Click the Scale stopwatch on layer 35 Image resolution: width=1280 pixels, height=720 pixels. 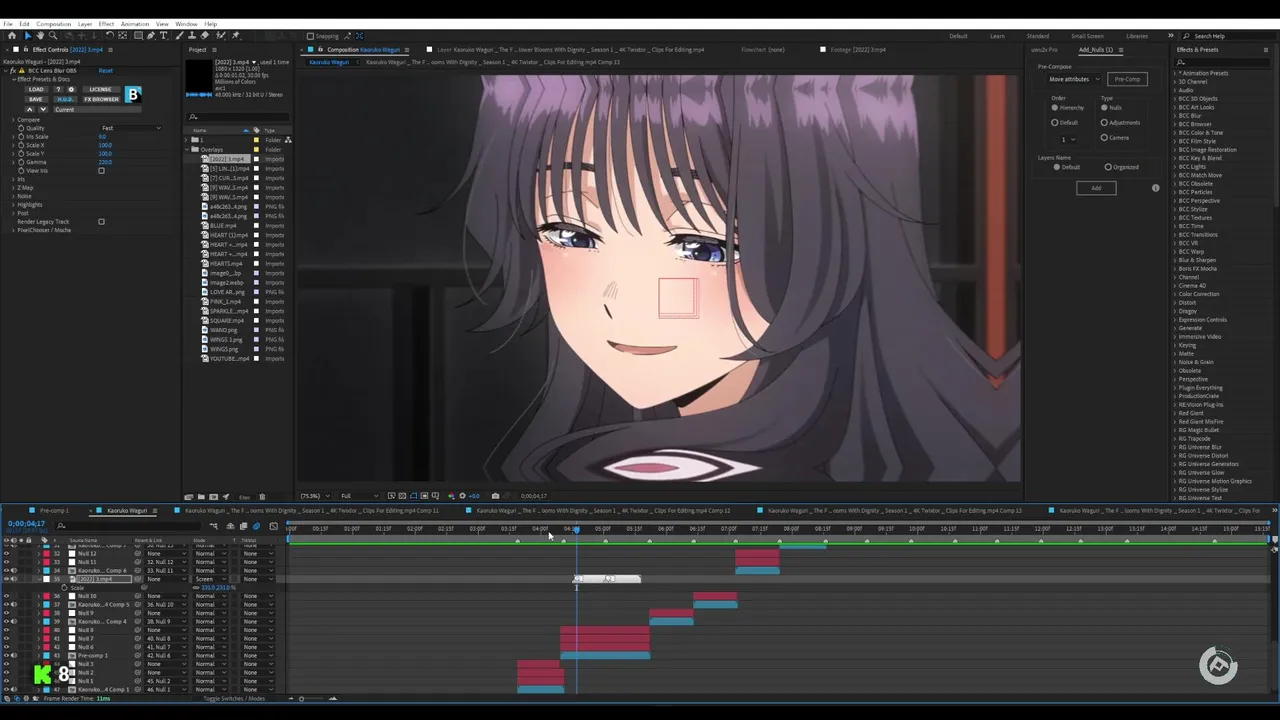64,588
